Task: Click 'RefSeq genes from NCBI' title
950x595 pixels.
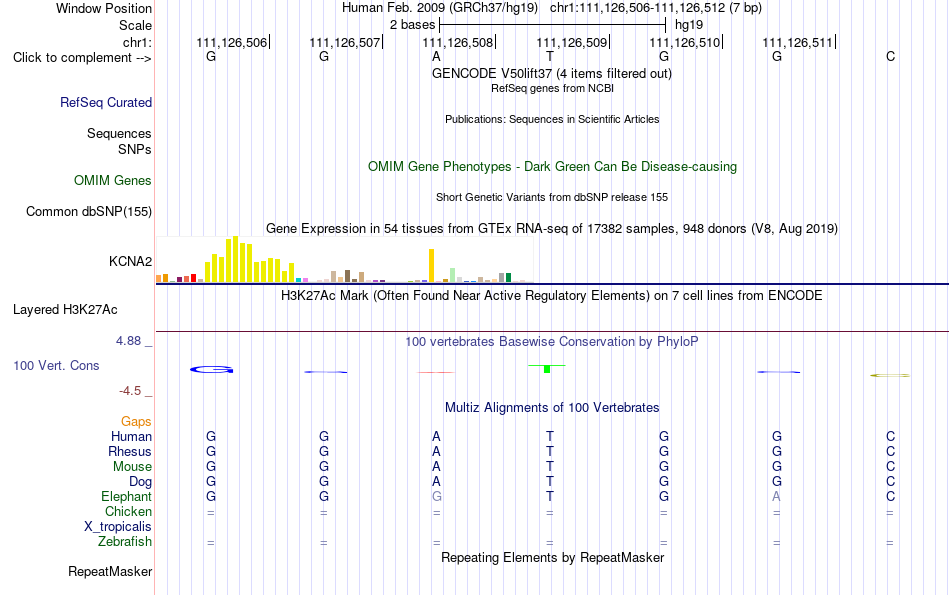Action: [553, 88]
